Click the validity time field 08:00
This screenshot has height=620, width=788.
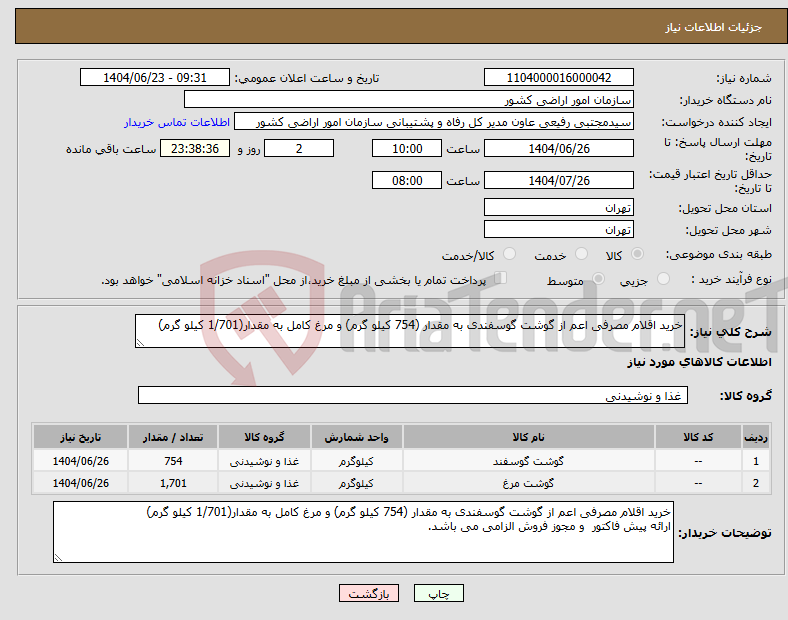[x=407, y=180]
